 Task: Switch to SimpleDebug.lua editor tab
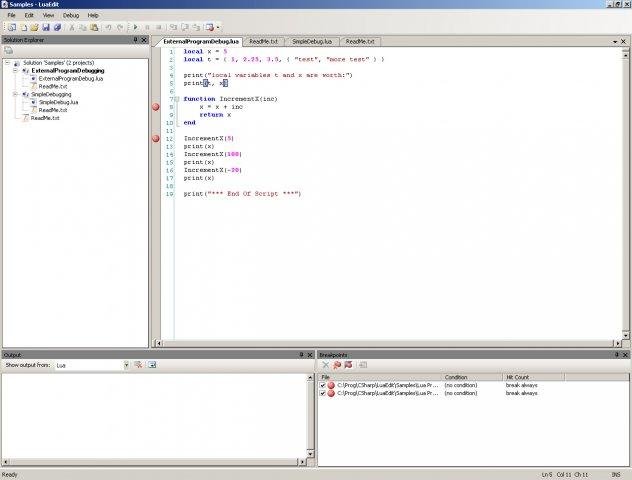[312, 42]
